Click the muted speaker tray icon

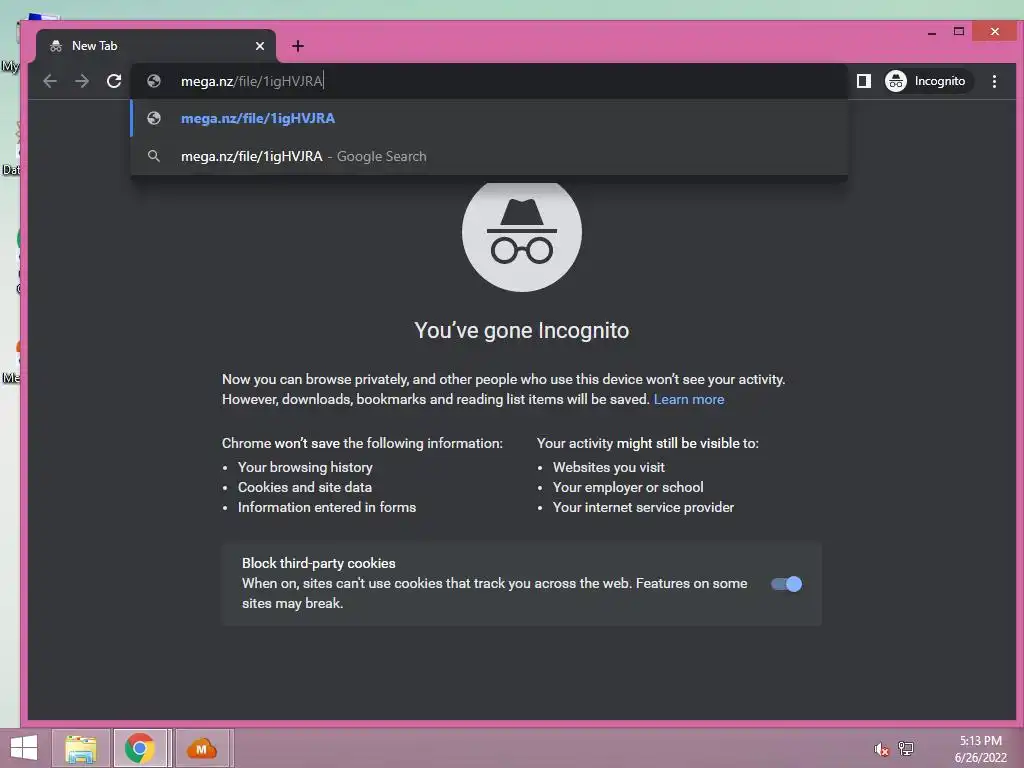[882, 749]
